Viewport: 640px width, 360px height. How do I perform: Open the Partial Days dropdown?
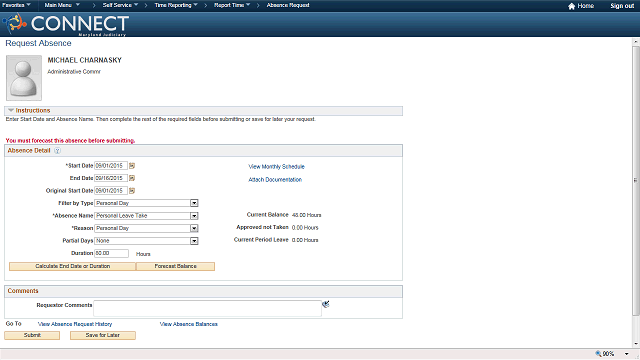coord(194,241)
